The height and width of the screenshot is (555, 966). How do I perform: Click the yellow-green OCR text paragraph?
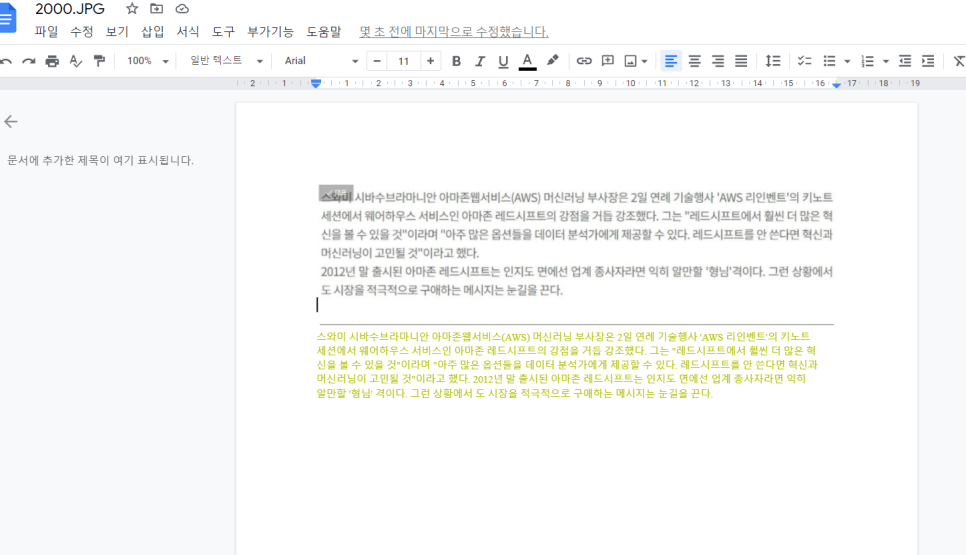pyautogui.click(x=567, y=365)
